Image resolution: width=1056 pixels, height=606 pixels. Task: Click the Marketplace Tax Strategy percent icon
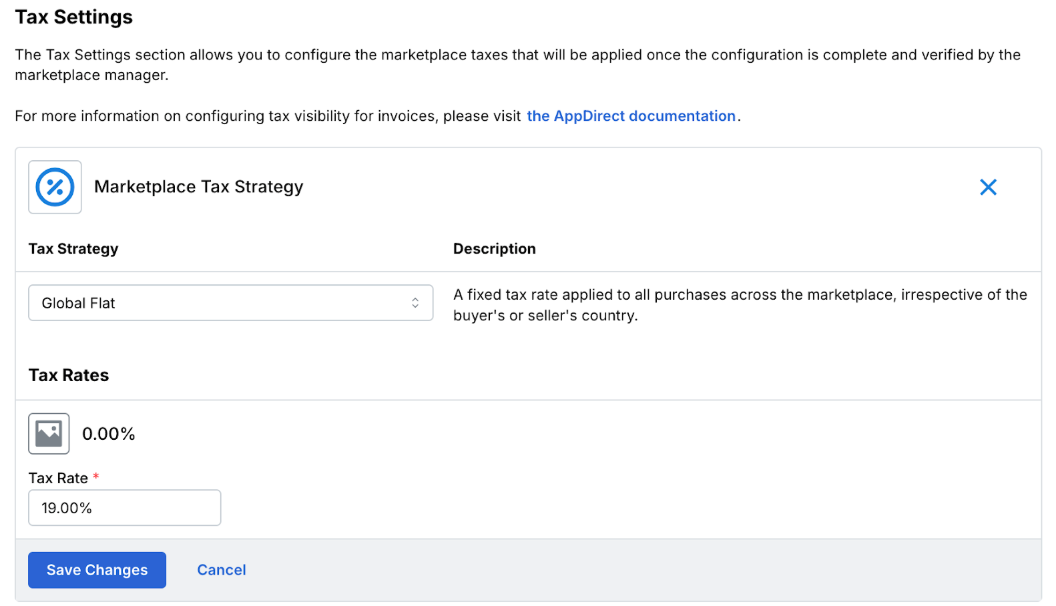pyautogui.click(x=55, y=187)
